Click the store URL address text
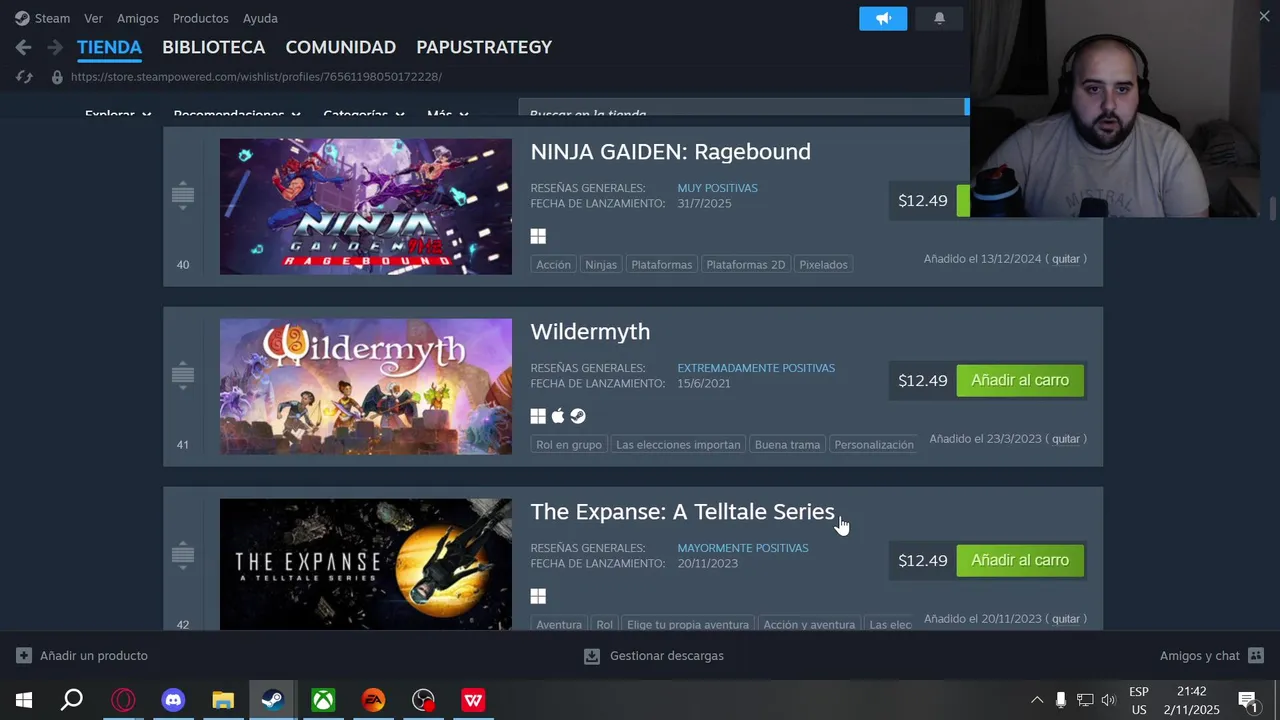This screenshot has width=1280, height=720. pyautogui.click(x=256, y=76)
